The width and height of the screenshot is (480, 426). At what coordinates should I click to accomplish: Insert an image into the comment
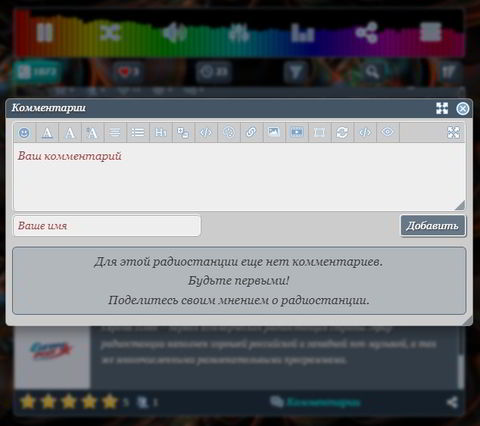click(x=274, y=133)
